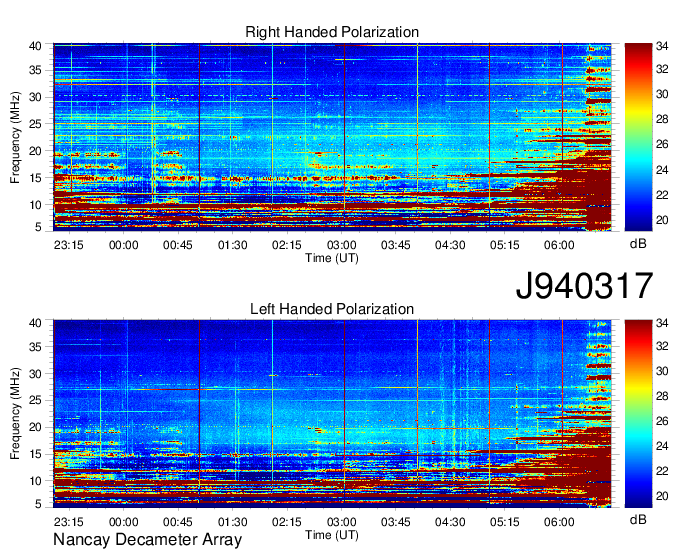Click '03:00' time tick on Left Handed plot
This screenshot has width=680, height=552.
pos(341,522)
